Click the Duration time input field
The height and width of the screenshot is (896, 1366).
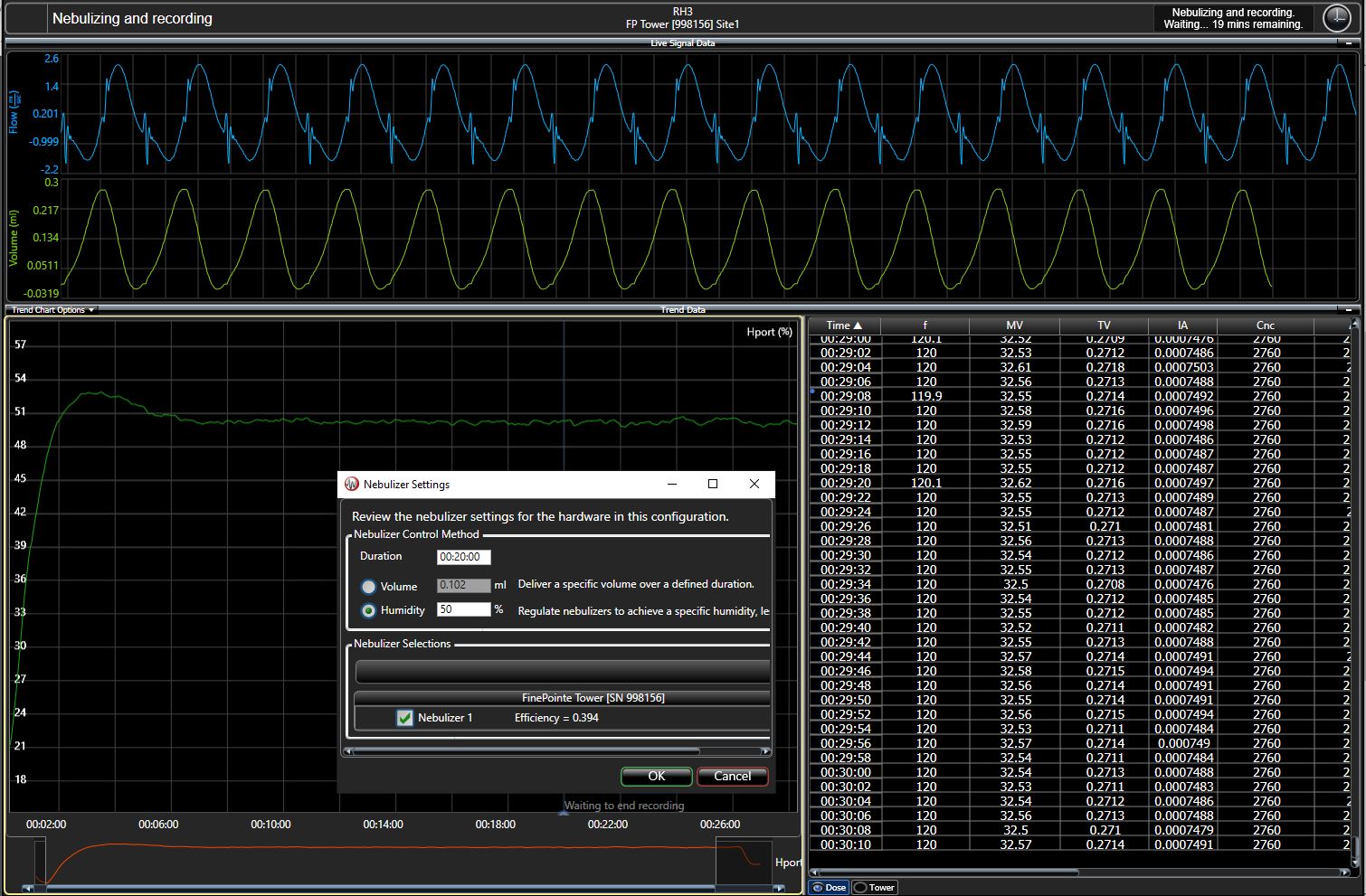coord(463,557)
